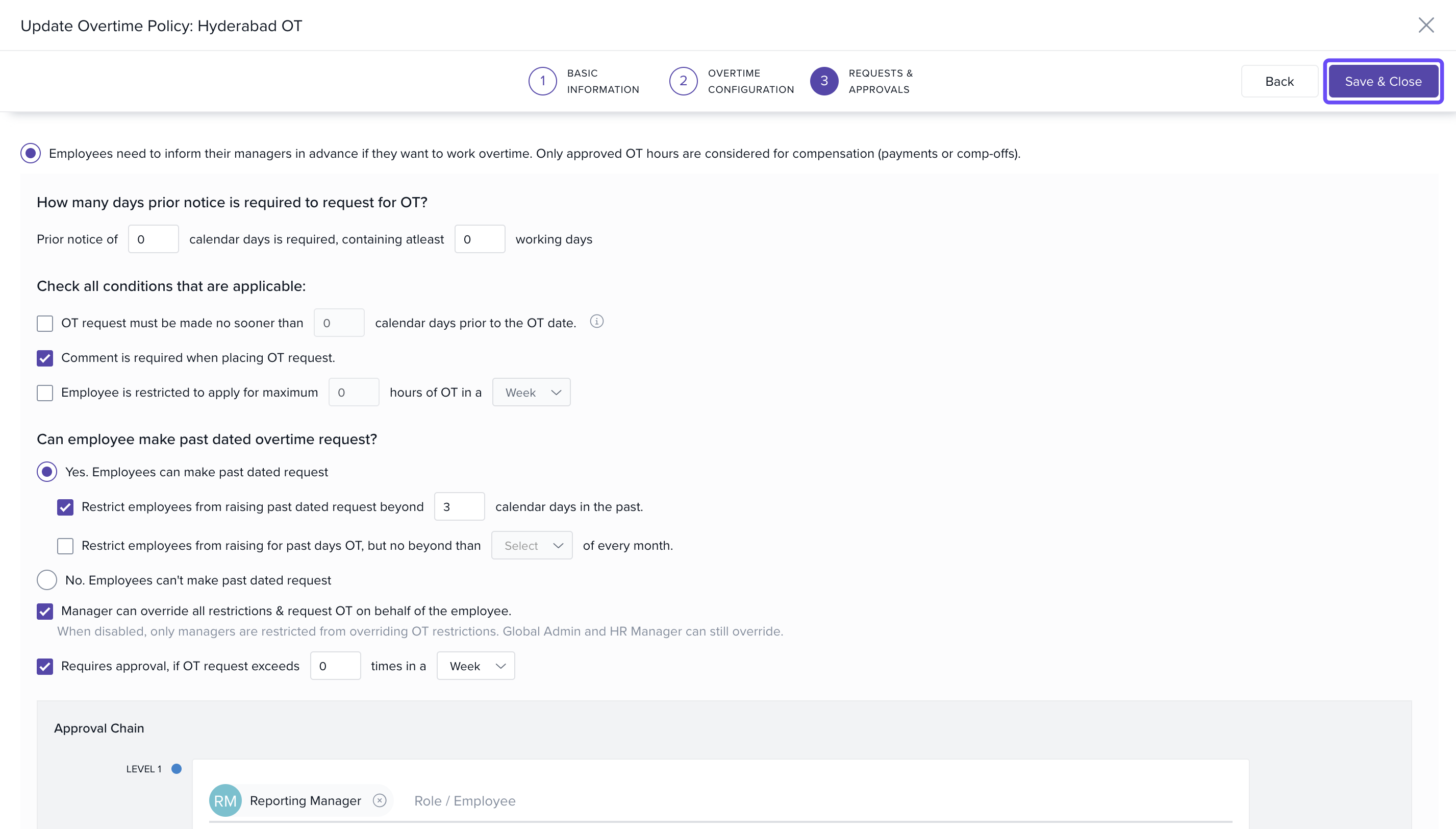
Task: Open the Select day of month dropdown
Action: pos(532,546)
